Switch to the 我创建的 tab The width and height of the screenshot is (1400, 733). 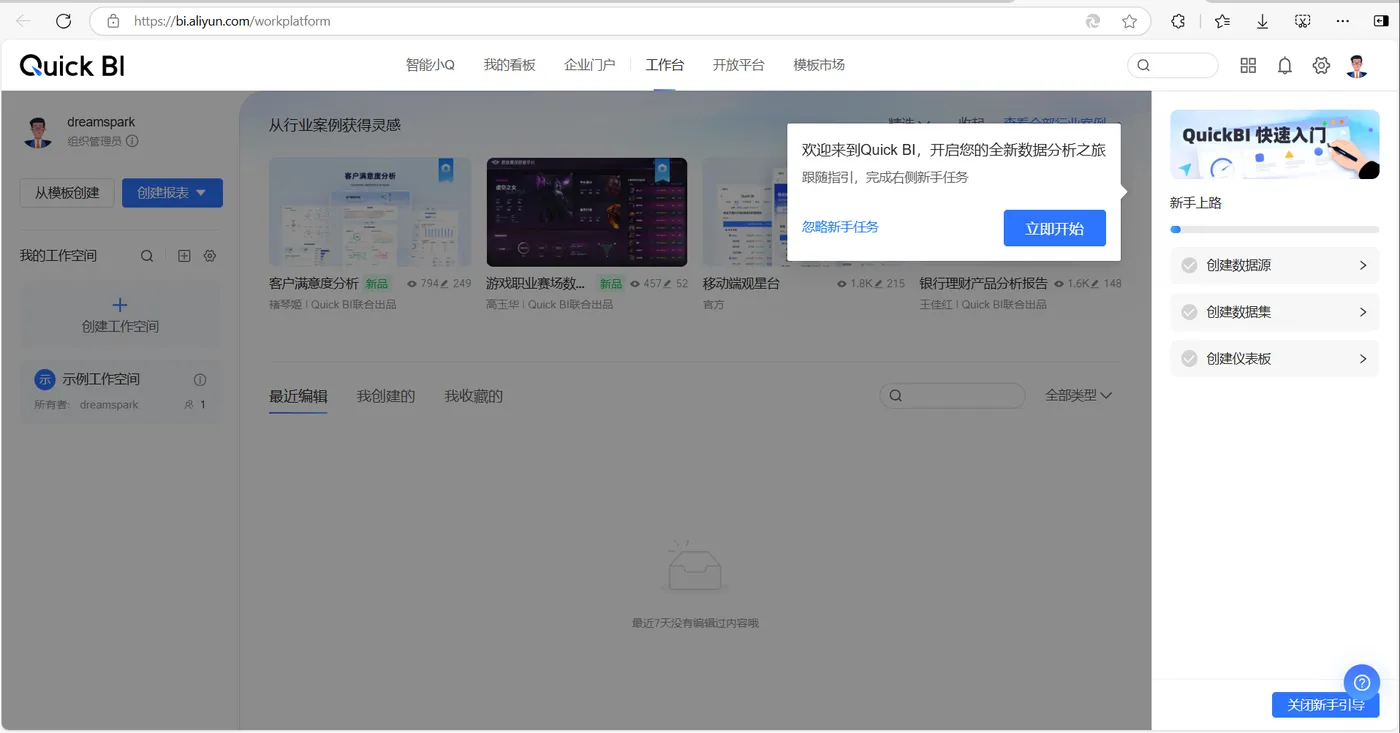386,397
